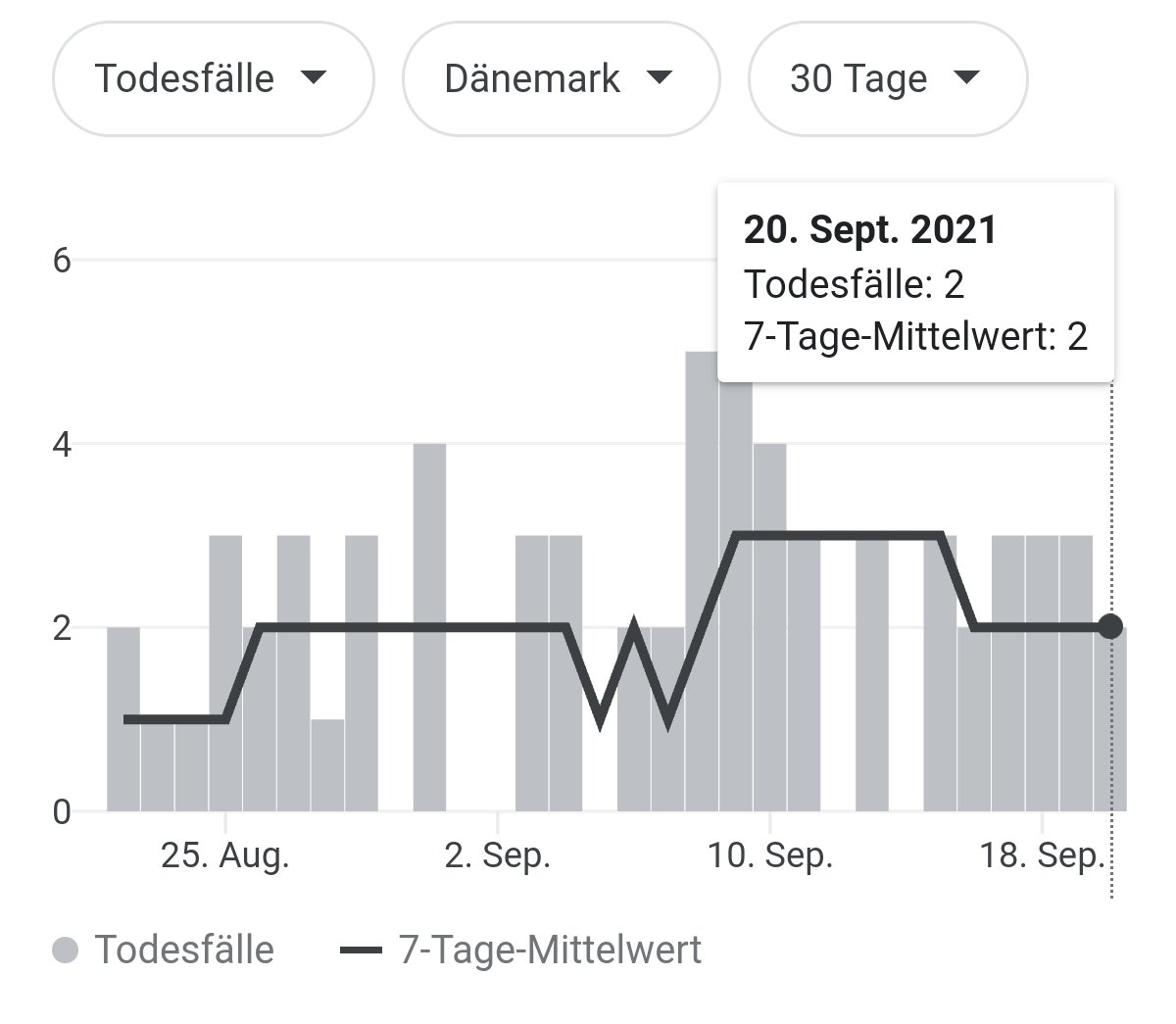Click the arrow icon next to Todesfälle
The image size is (1176, 1024).
pyautogui.click(x=314, y=77)
